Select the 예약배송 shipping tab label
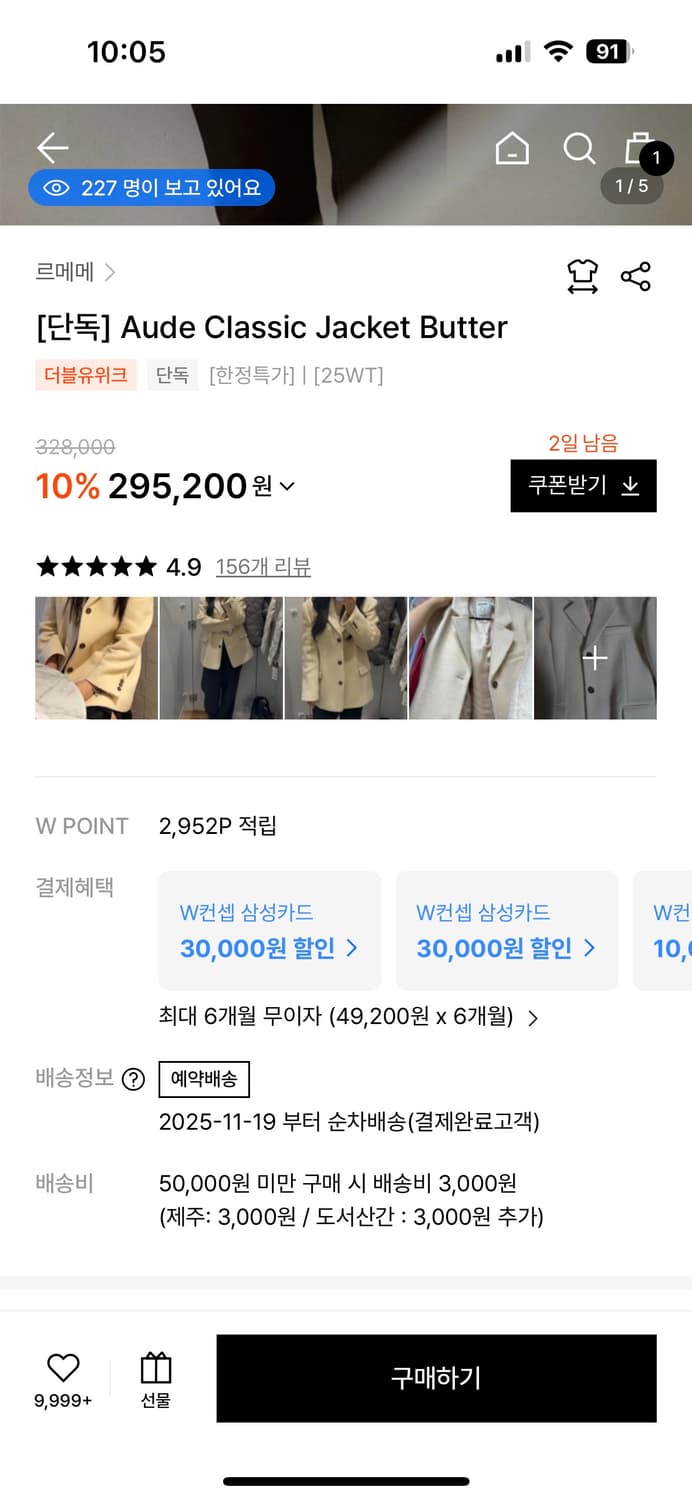Image resolution: width=692 pixels, height=1500 pixels. (204, 1079)
